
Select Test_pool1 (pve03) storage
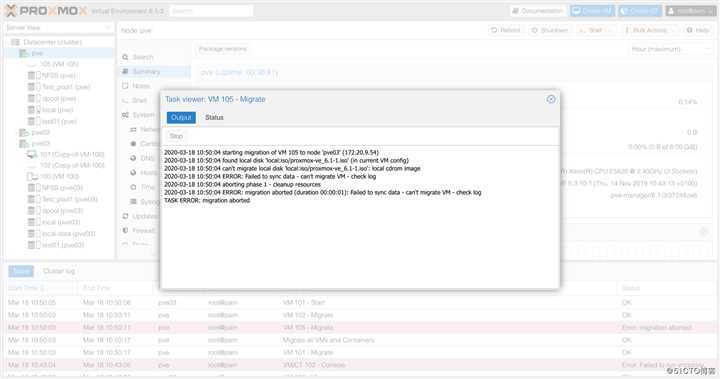70,199
